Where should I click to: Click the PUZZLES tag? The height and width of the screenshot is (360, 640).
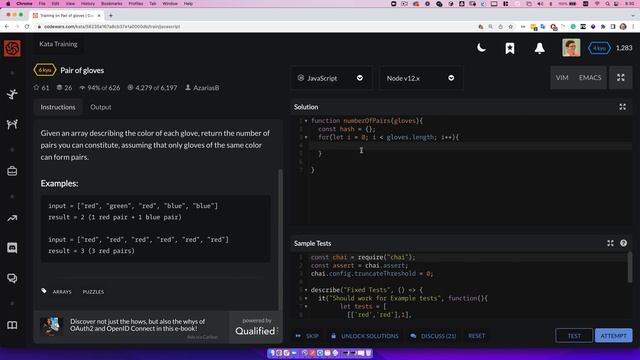point(93,292)
